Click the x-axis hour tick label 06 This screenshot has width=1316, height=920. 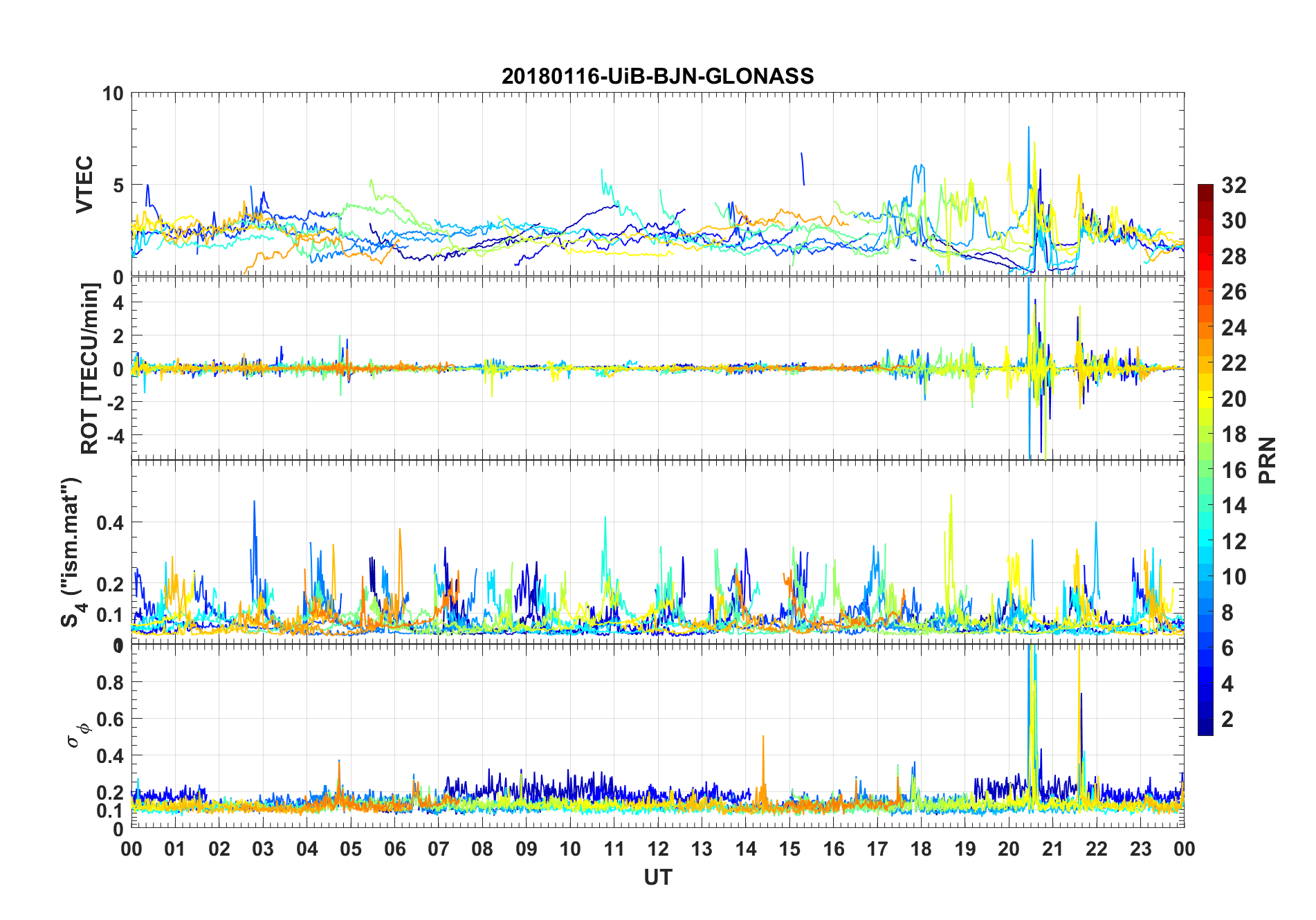tap(395, 849)
